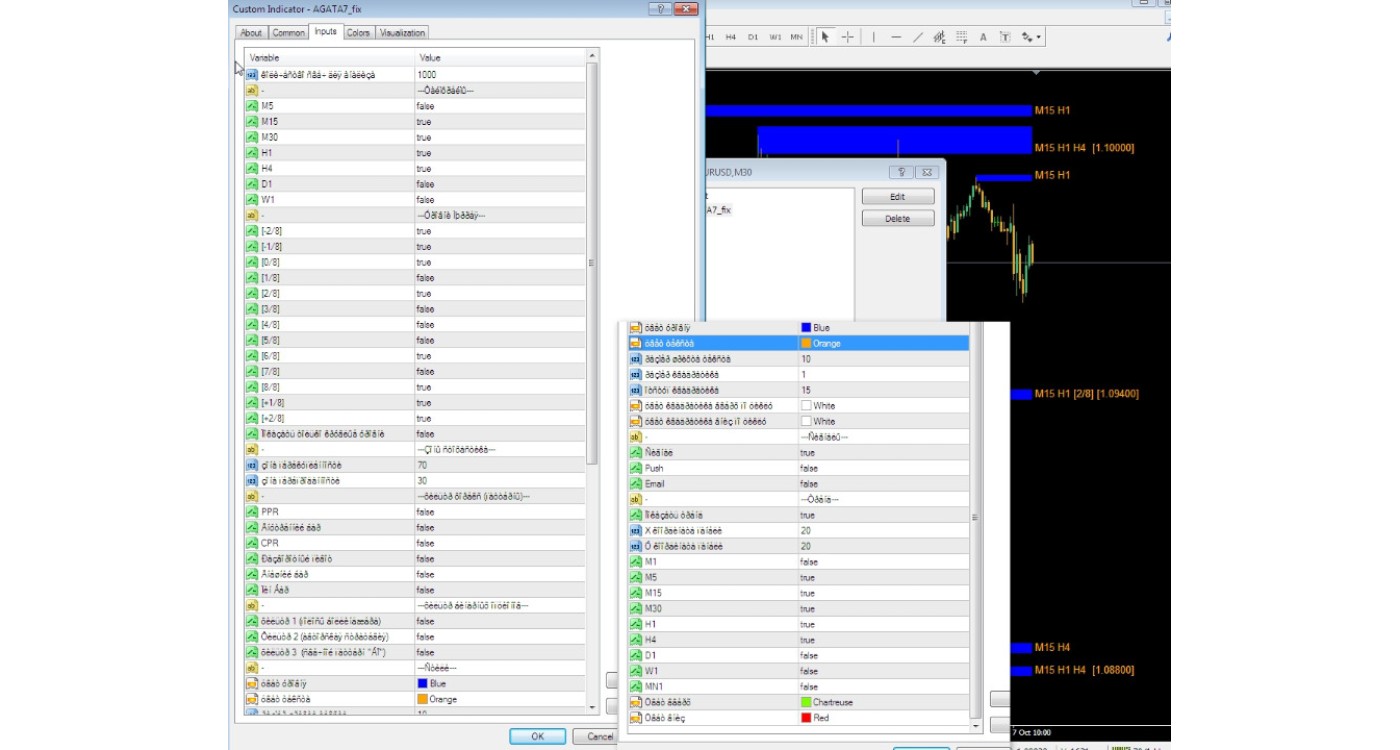The height and width of the screenshot is (750, 1400).
Task: Select the Fibonacci retracement tool
Action: click(x=961, y=37)
